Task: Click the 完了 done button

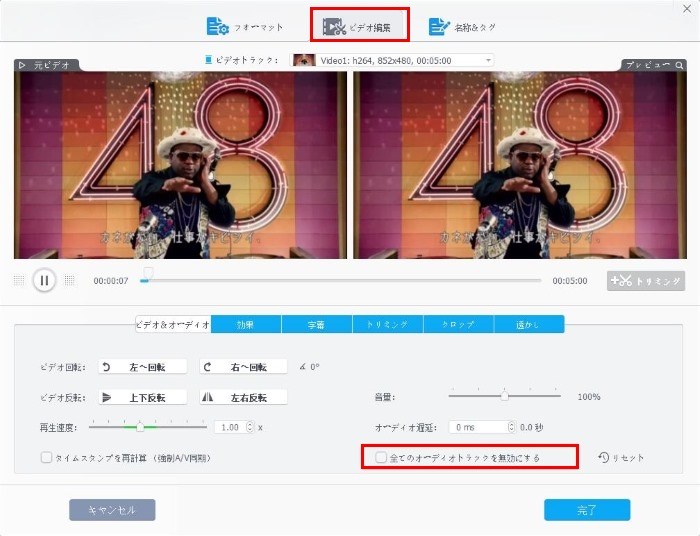Action: point(587,510)
